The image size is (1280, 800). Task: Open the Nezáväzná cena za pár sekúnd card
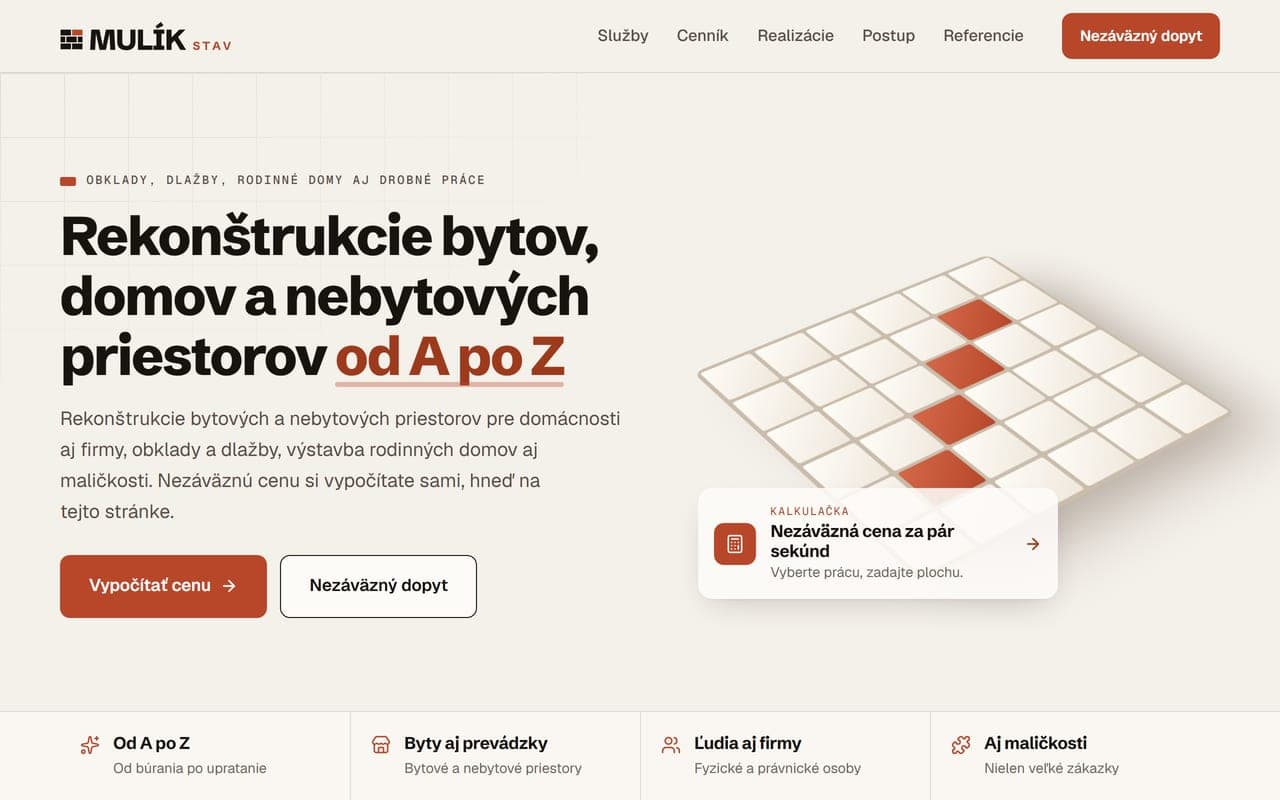point(878,543)
